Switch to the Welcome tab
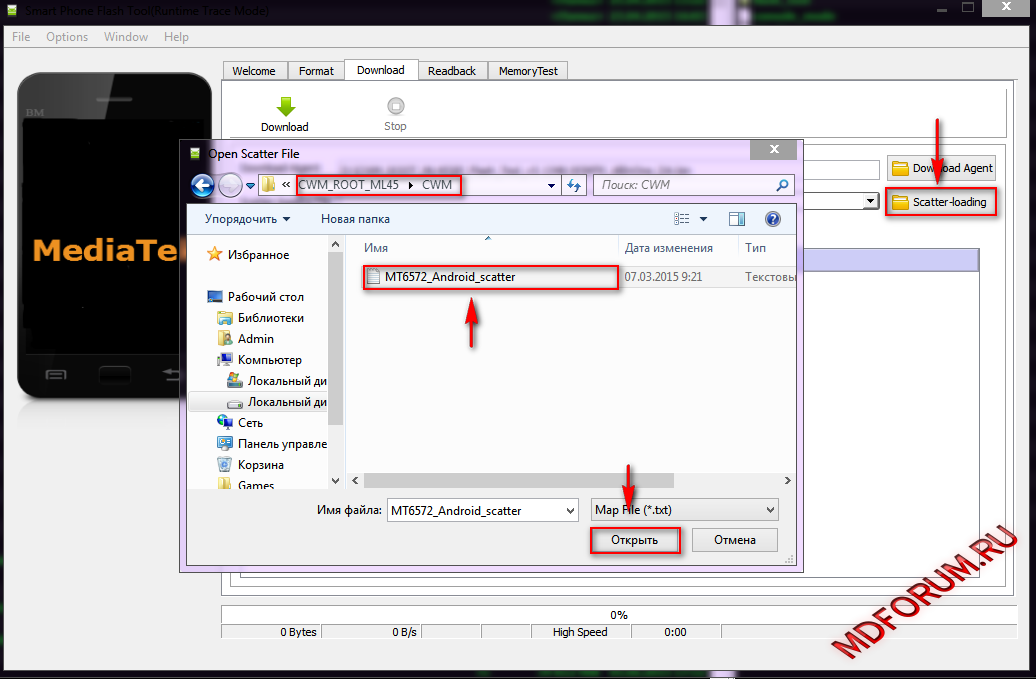 pos(254,71)
